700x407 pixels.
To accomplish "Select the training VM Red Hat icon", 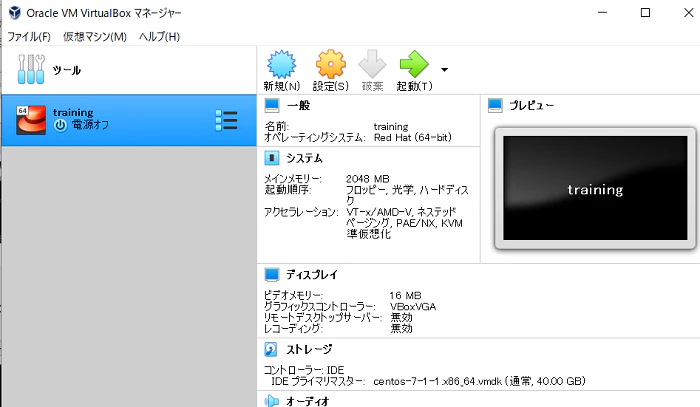I will [31, 120].
